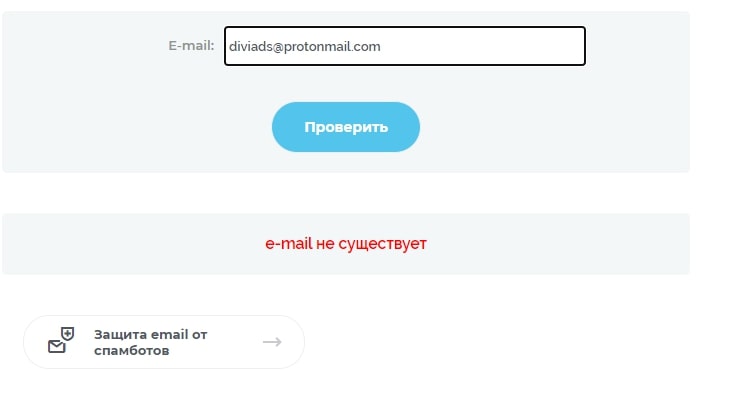The width and height of the screenshot is (730, 418).
Task: Click the Проверить label text on the button
Action: pos(346,127)
